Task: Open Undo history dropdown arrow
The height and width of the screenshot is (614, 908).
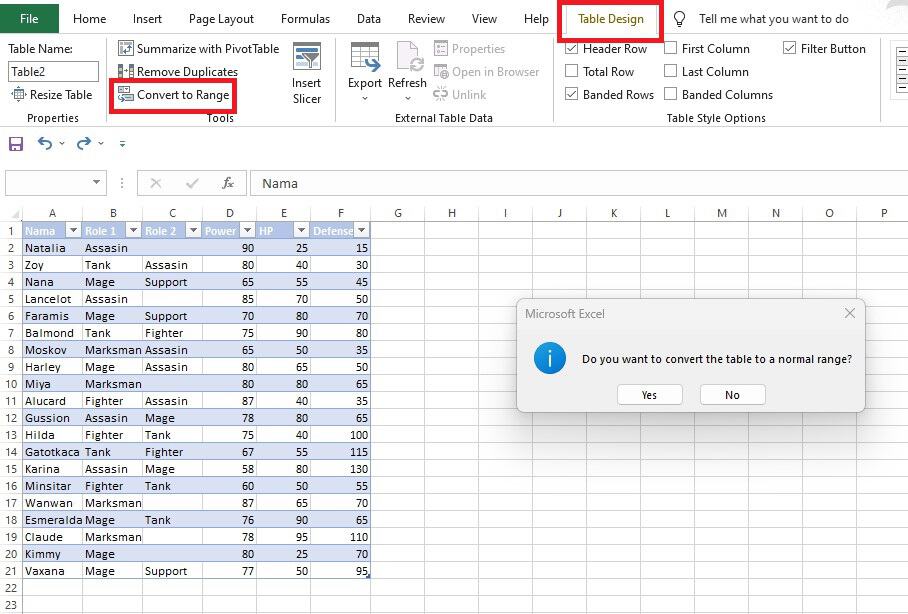Action: pyautogui.click(x=62, y=143)
